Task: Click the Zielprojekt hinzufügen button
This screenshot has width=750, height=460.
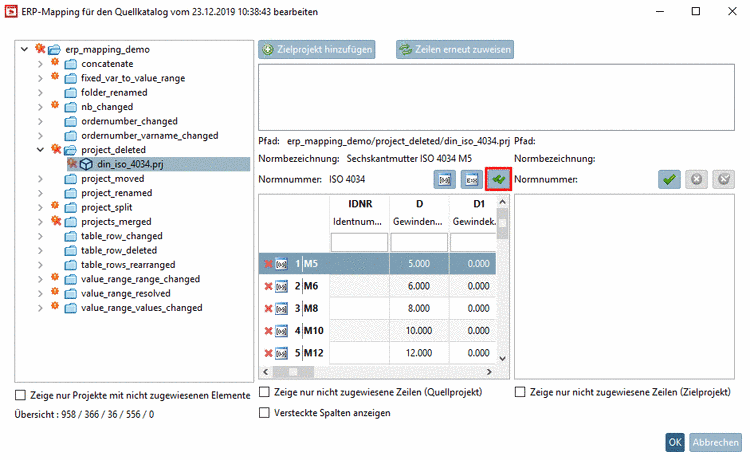Action: [x=317, y=50]
